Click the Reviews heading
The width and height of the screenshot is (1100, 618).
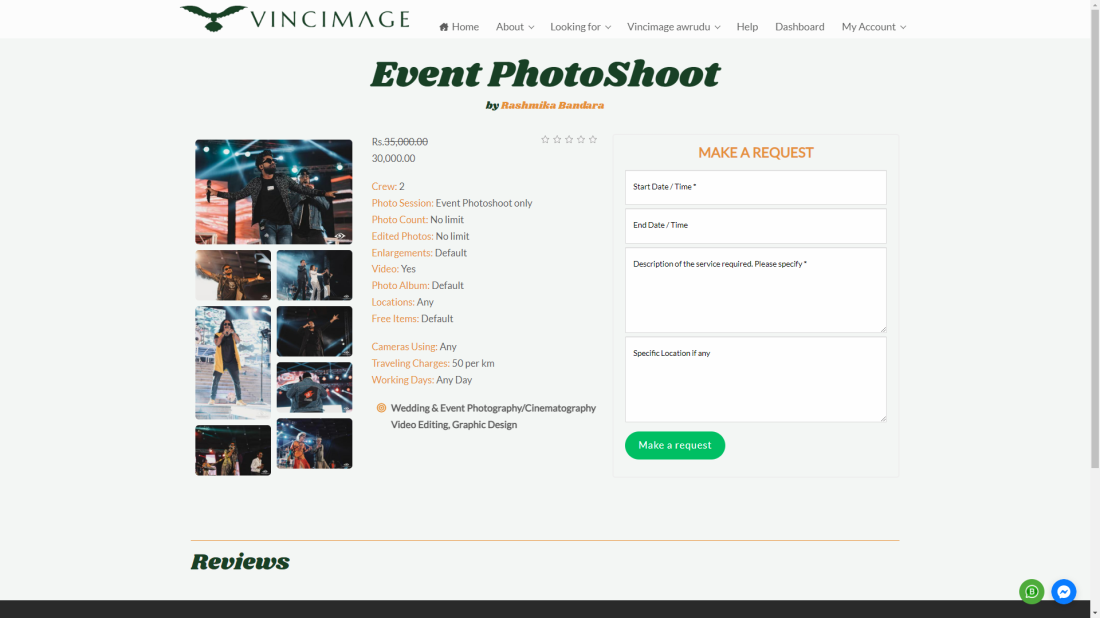pyautogui.click(x=240, y=562)
